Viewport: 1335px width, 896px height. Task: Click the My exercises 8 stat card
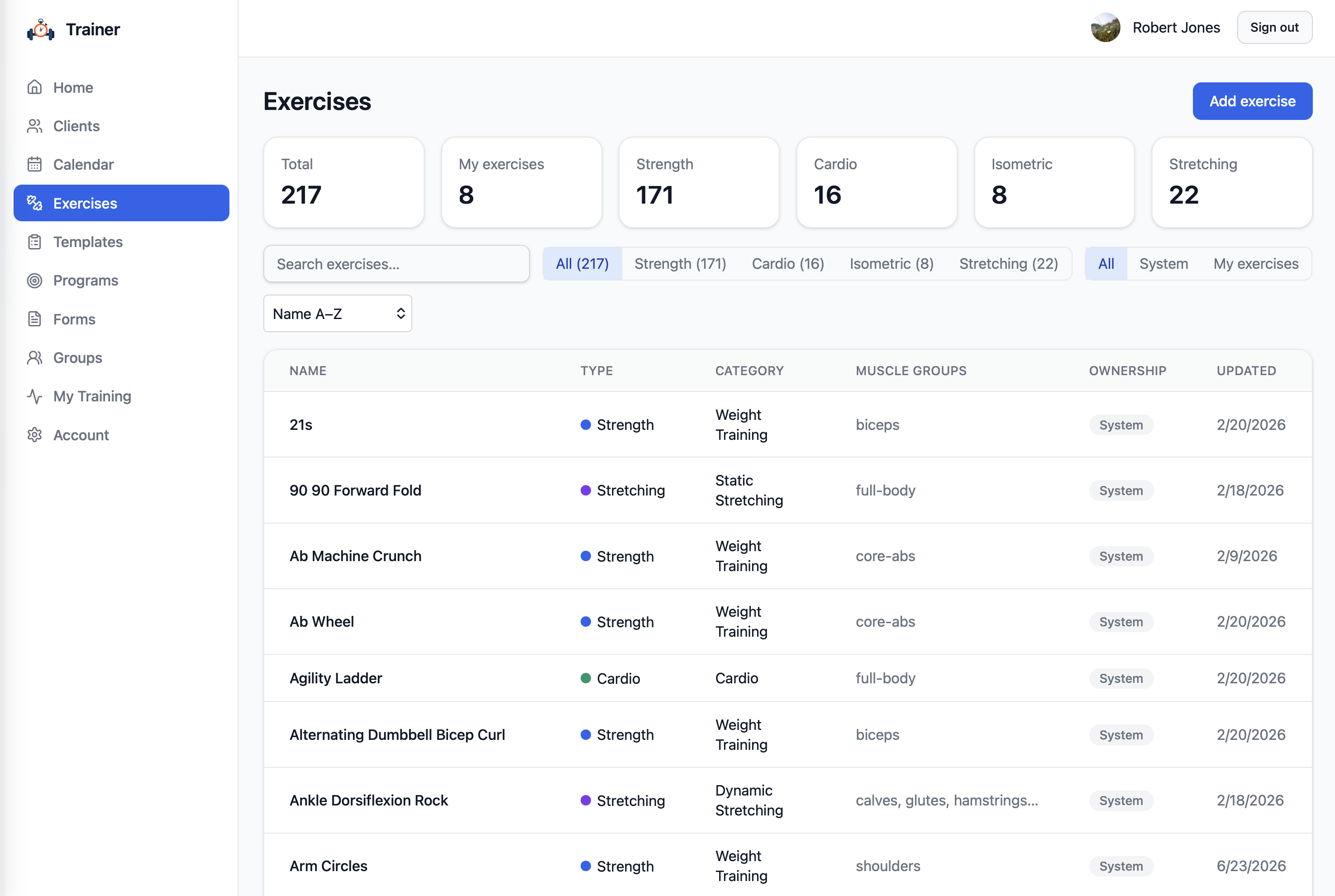521,182
